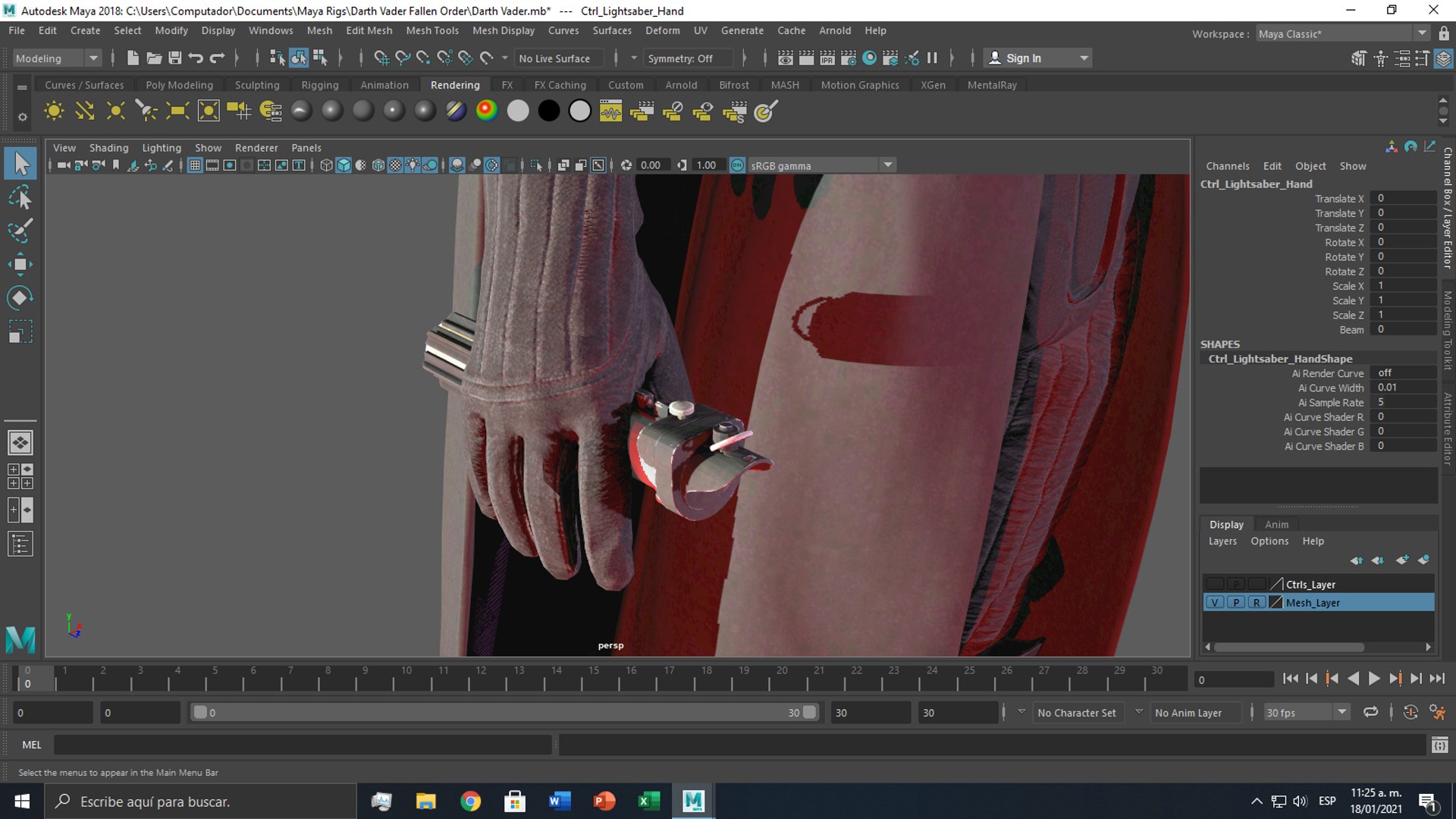Open the 30 fps frame rate dropdown
This screenshot has width=1456, height=819.
(1307, 713)
